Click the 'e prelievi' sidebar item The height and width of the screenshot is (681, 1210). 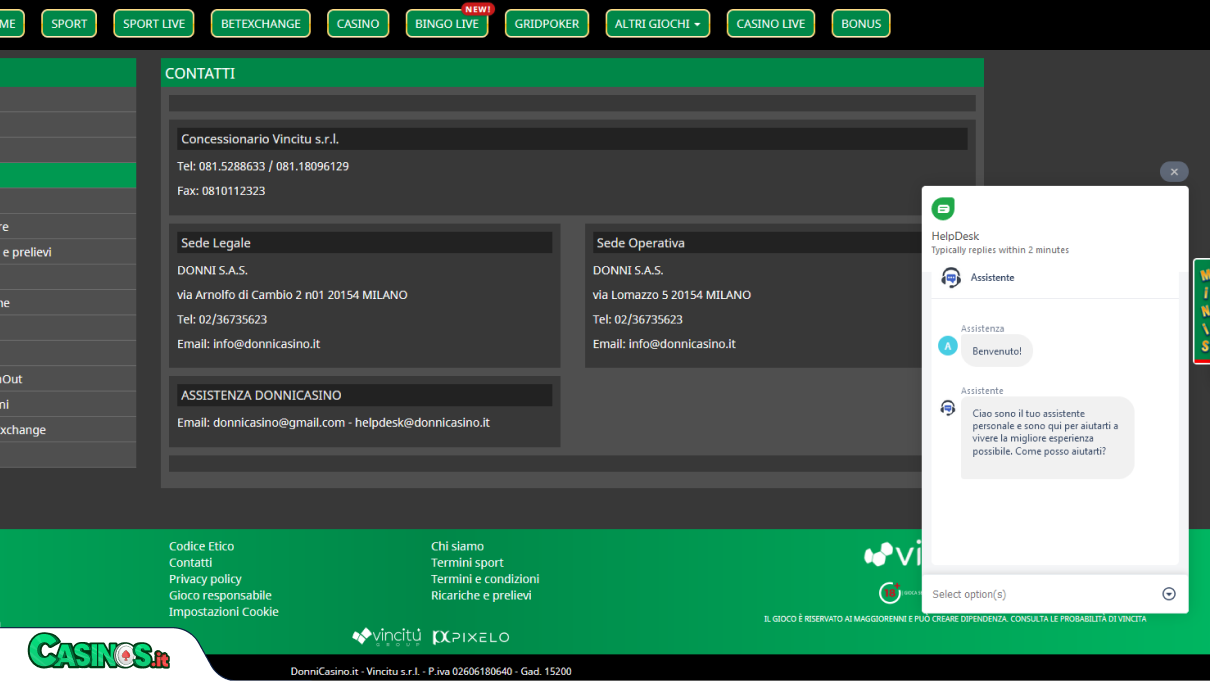[x=67, y=252]
